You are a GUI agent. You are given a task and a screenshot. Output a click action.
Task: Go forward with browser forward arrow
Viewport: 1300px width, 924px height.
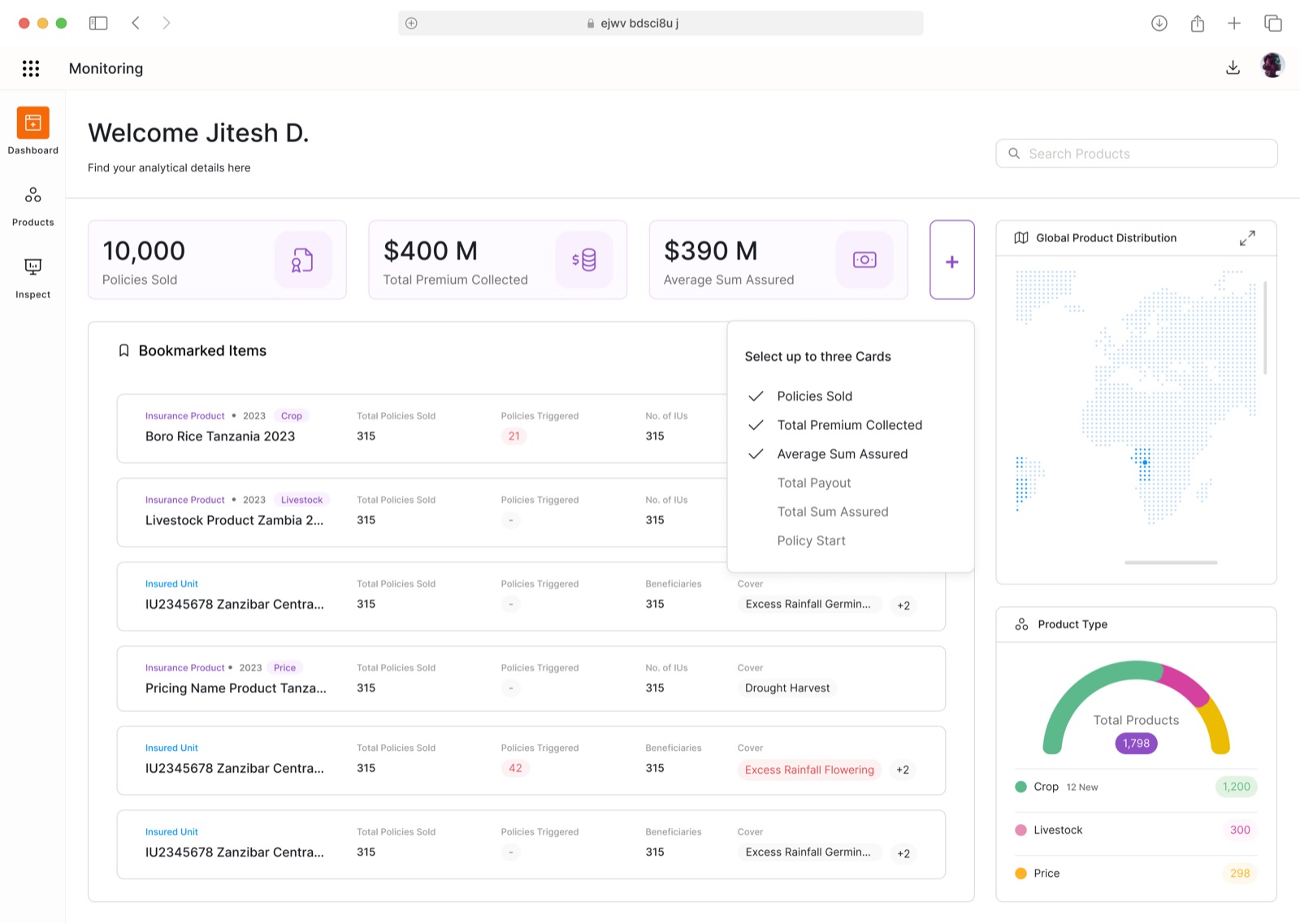click(167, 23)
